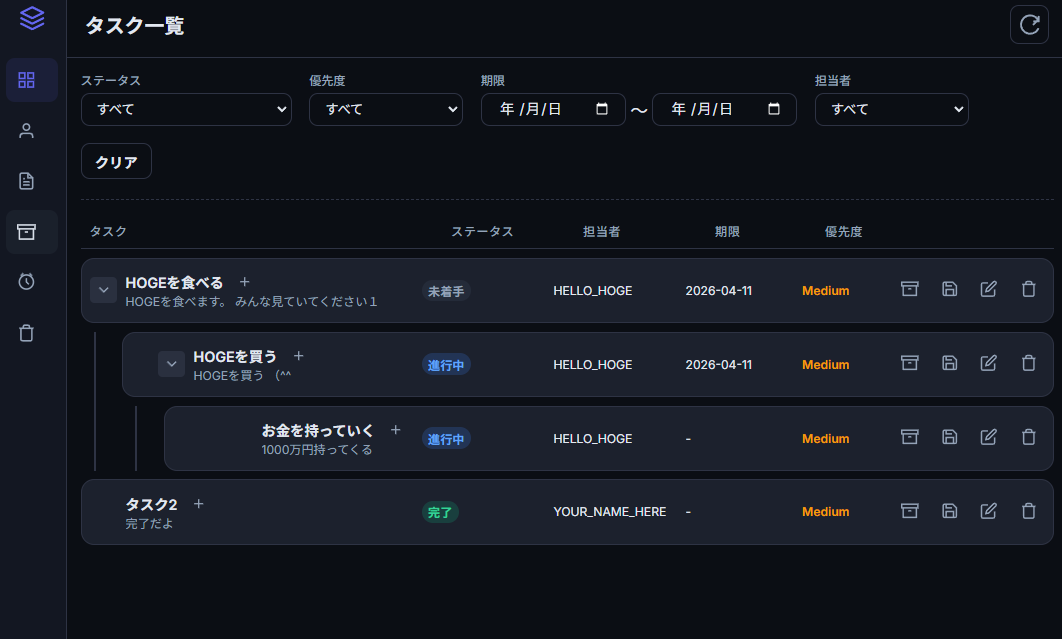The width and height of the screenshot is (1062, 639).
Task: Edit the HOGEを食べる task
Action: (x=989, y=289)
